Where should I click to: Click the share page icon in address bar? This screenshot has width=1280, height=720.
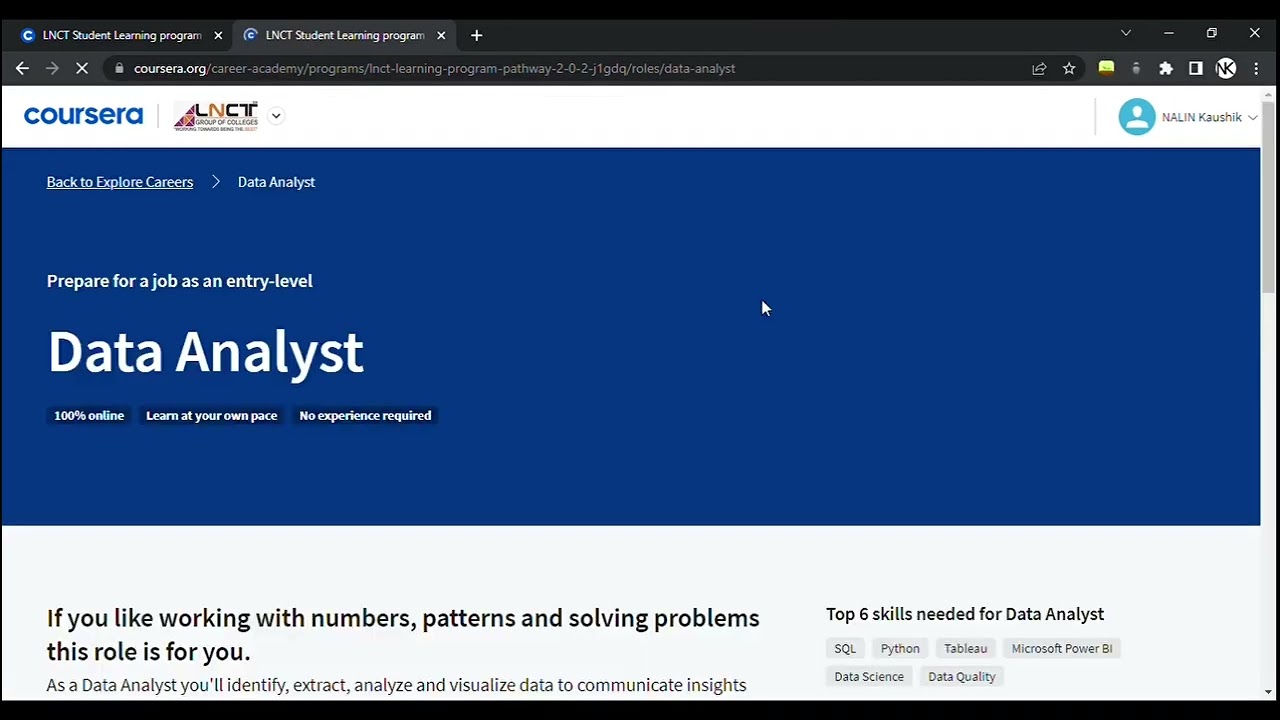tap(1039, 68)
